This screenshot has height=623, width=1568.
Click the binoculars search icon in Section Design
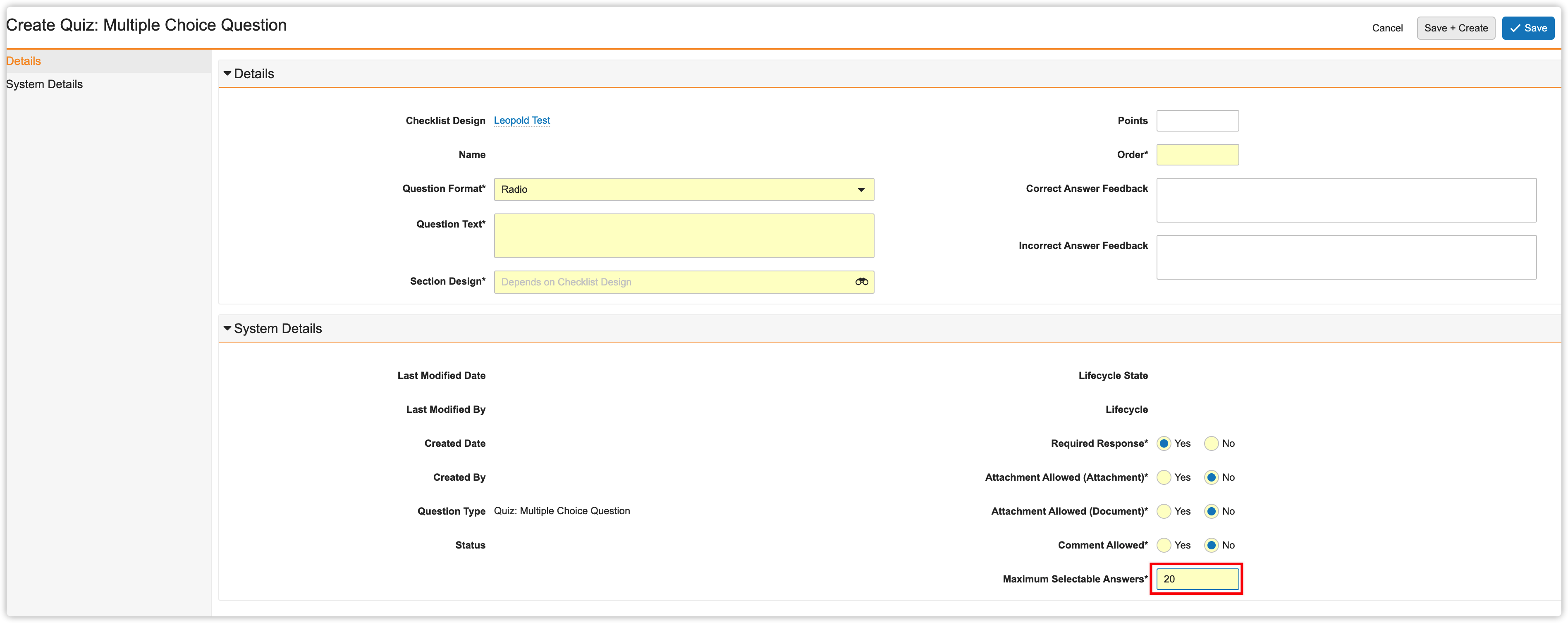click(x=861, y=281)
